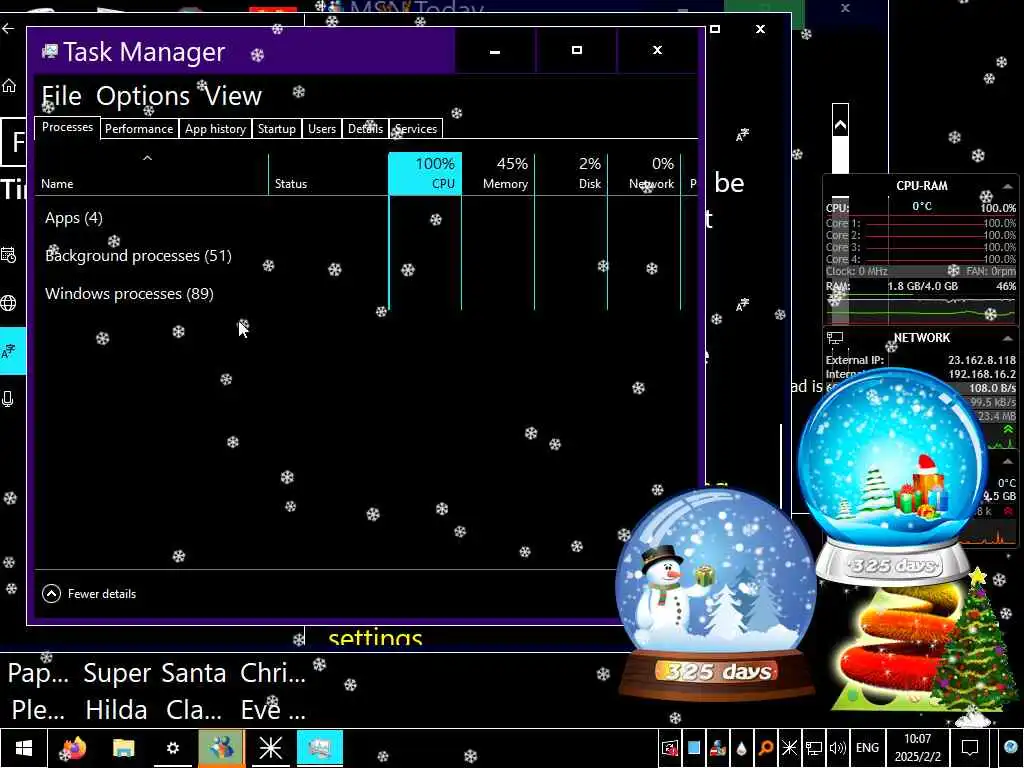This screenshot has height=768, width=1024.
Task: Toggle the sort direction arrow above Name
Action: pyautogui.click(x=148, y=158)
